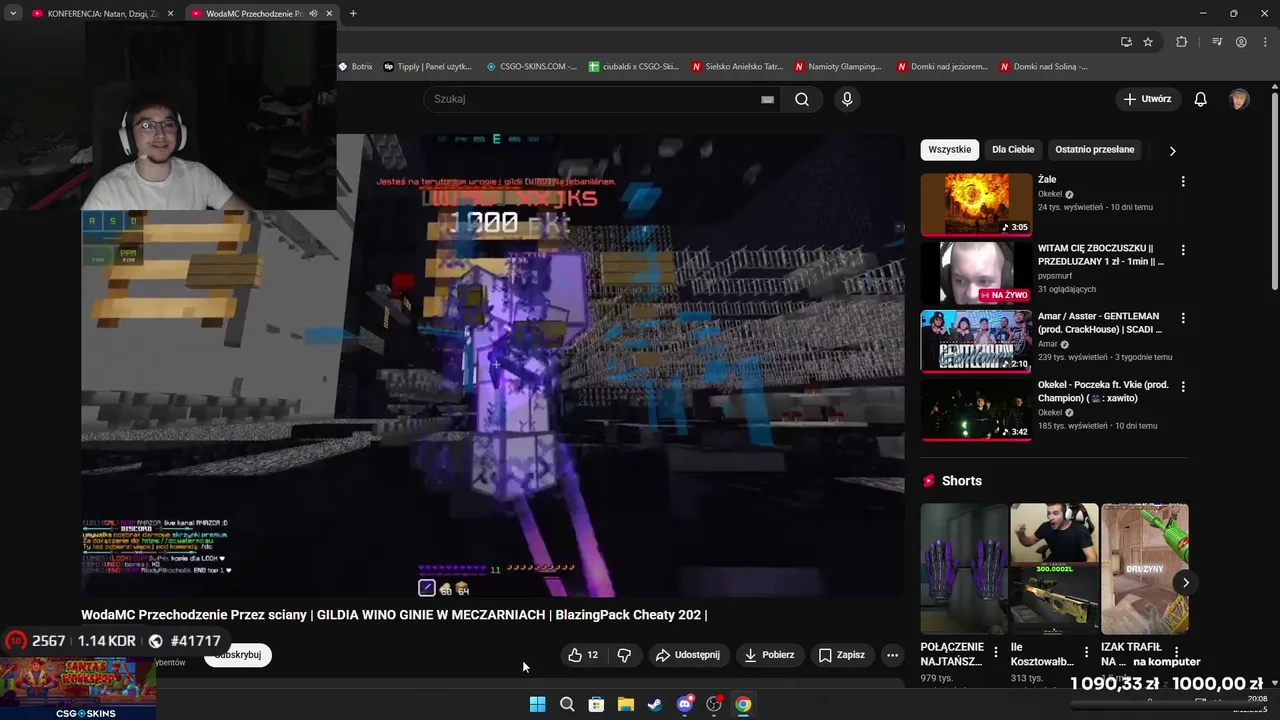Screen dimensions: 1280x720
Task: Open the media controls icon in Chrome toolbar
Action: coord(1217,42)
